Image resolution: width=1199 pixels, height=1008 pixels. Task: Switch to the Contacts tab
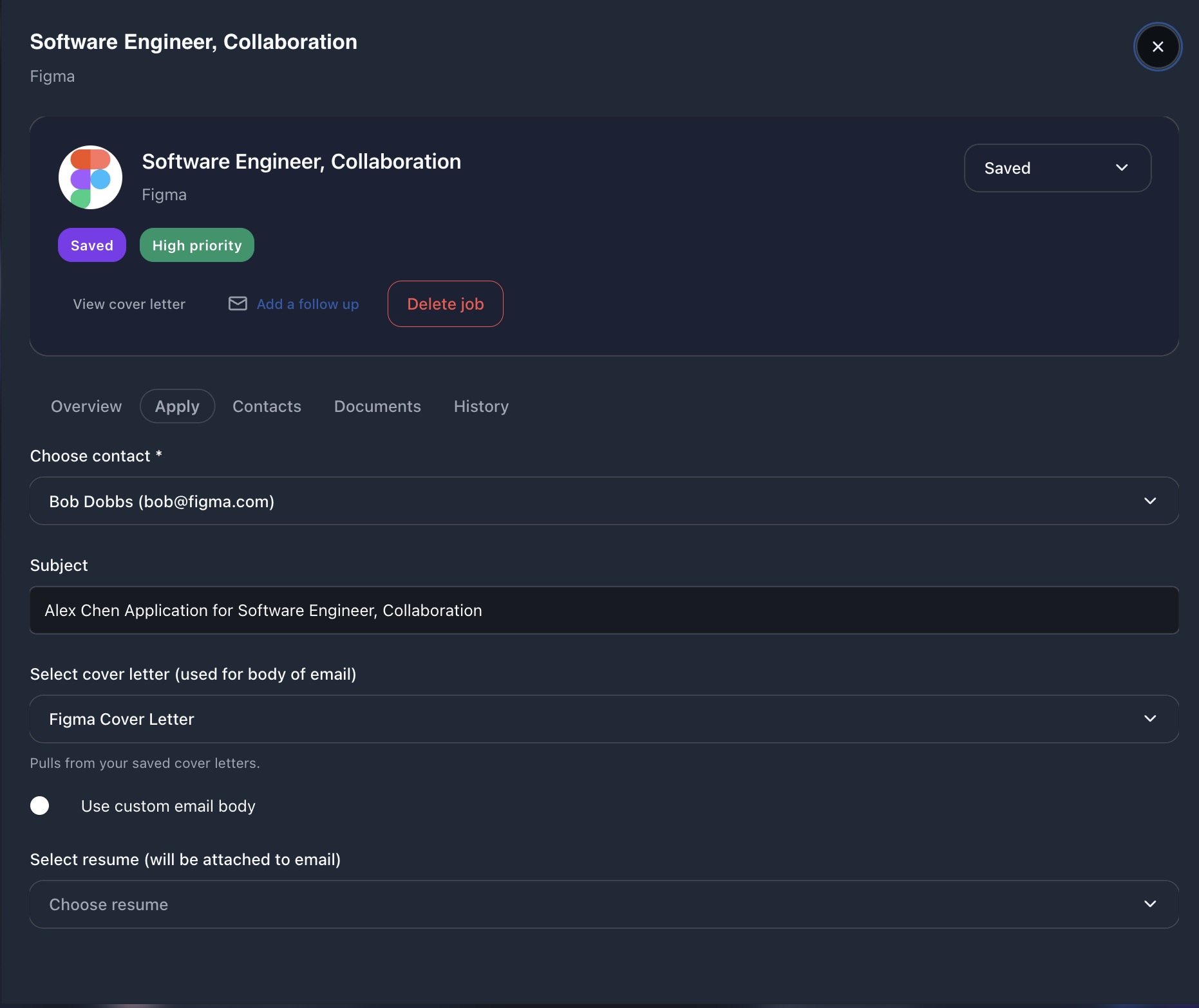point(267,406)
